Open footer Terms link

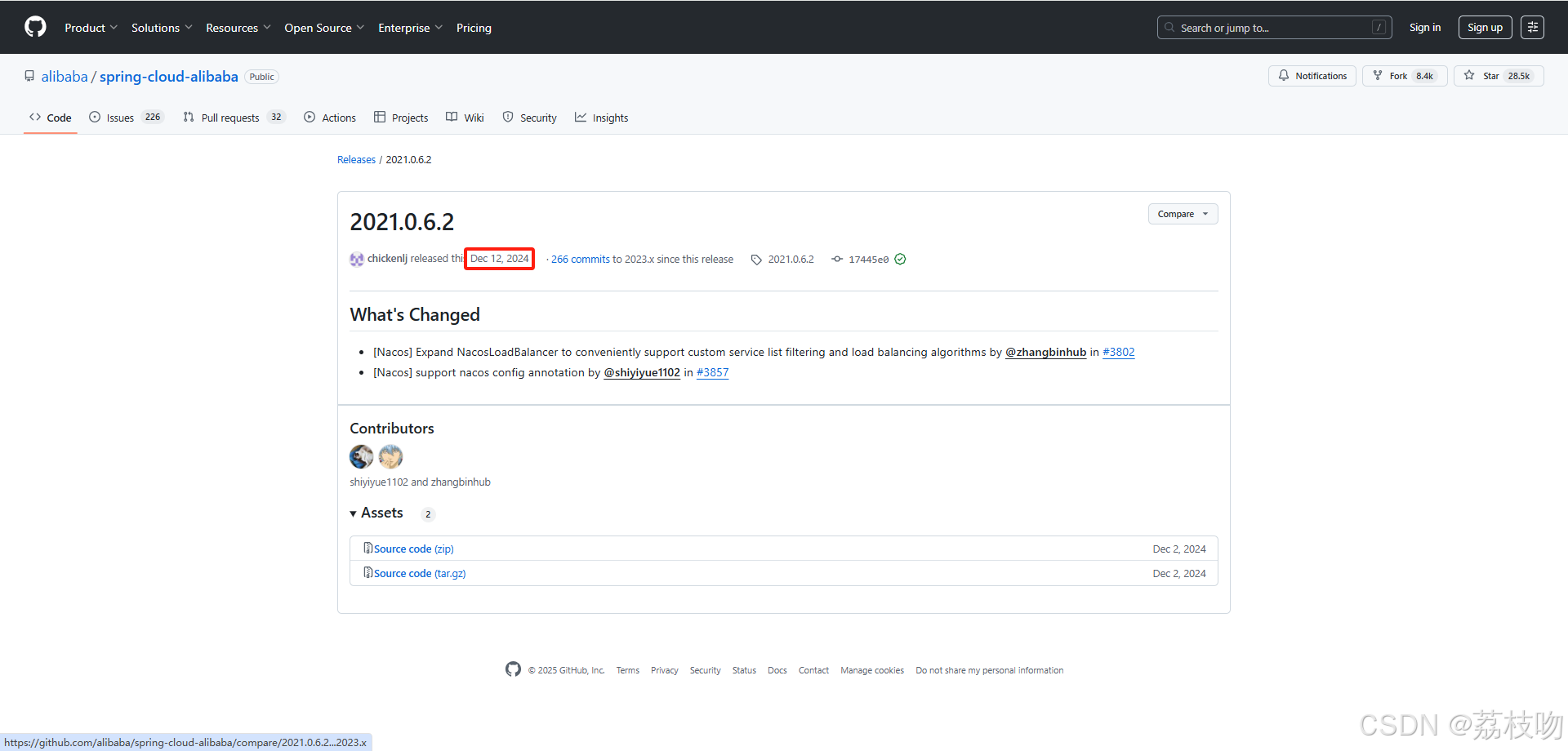point(628,671)
